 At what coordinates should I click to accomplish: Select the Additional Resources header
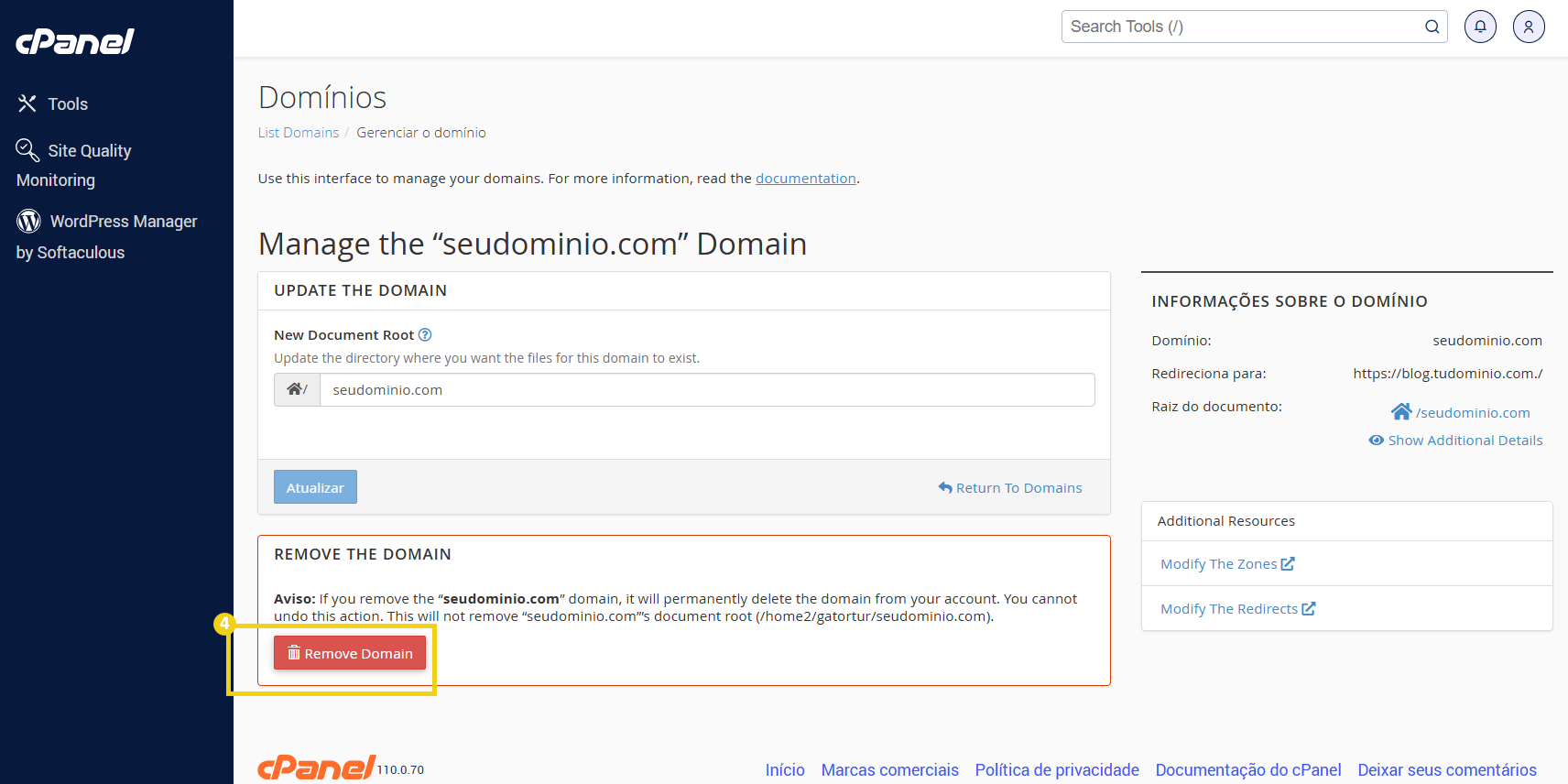1226,521
